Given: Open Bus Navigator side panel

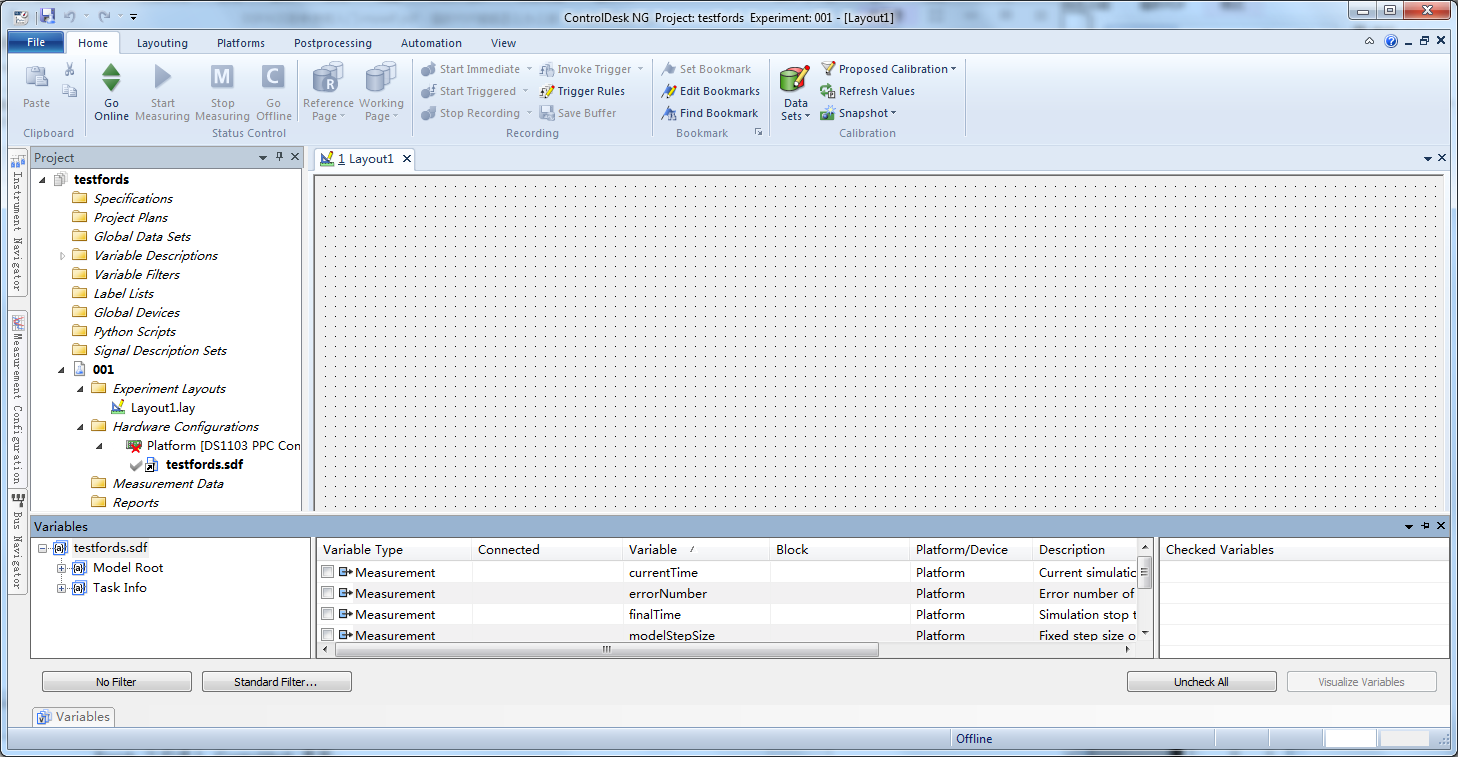Looking at the screenshot, I should coord(17,541).
